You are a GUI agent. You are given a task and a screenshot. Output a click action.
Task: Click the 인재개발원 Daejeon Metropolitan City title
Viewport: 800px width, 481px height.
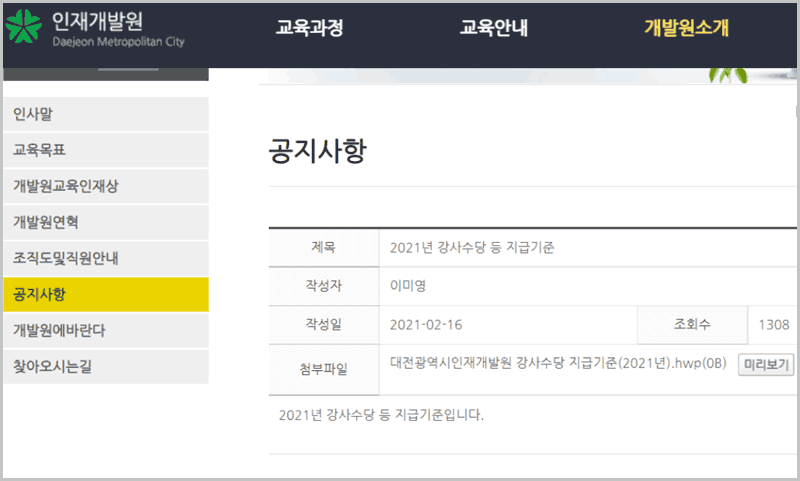(118, 29)
